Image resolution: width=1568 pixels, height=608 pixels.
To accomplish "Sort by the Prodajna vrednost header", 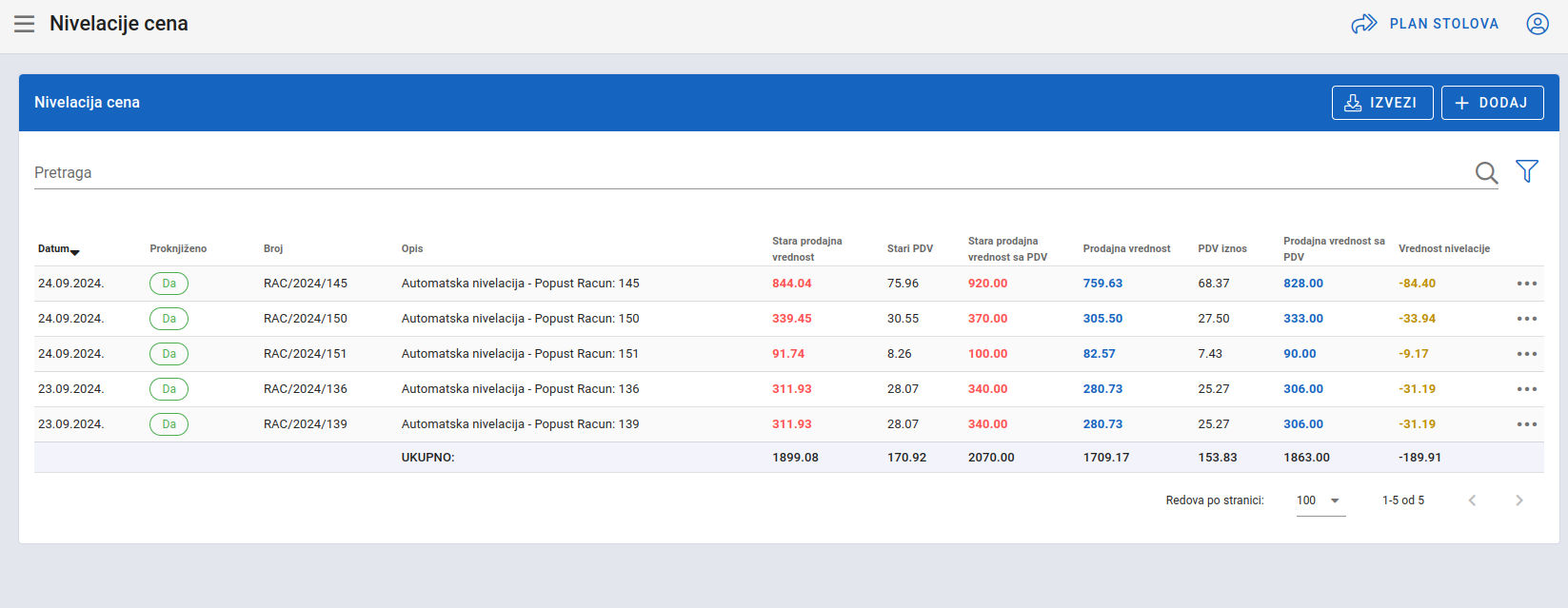I will [x=1127, y=249].
